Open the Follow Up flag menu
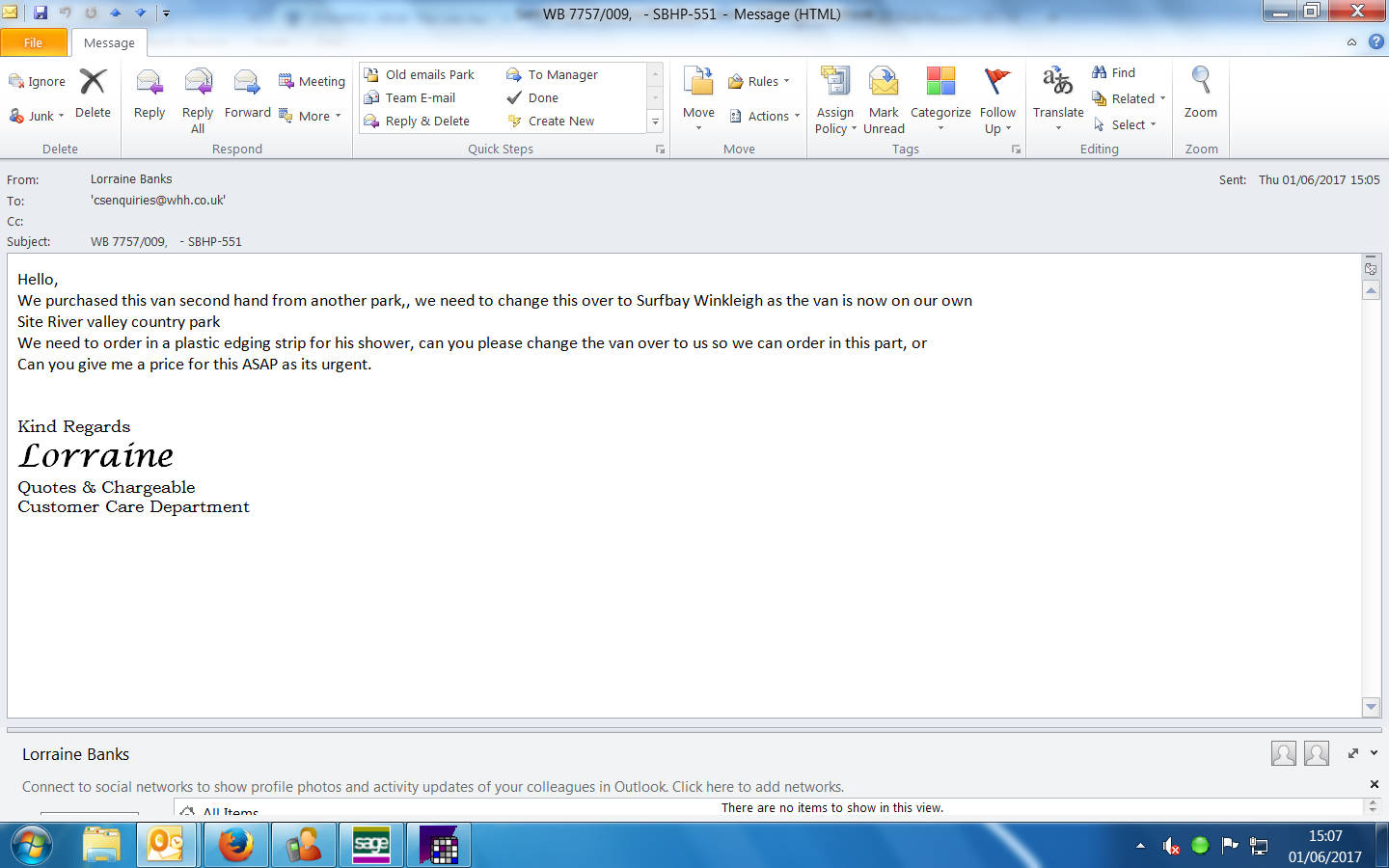Screen dimensions: 1389x868 [x=998, y=100]
